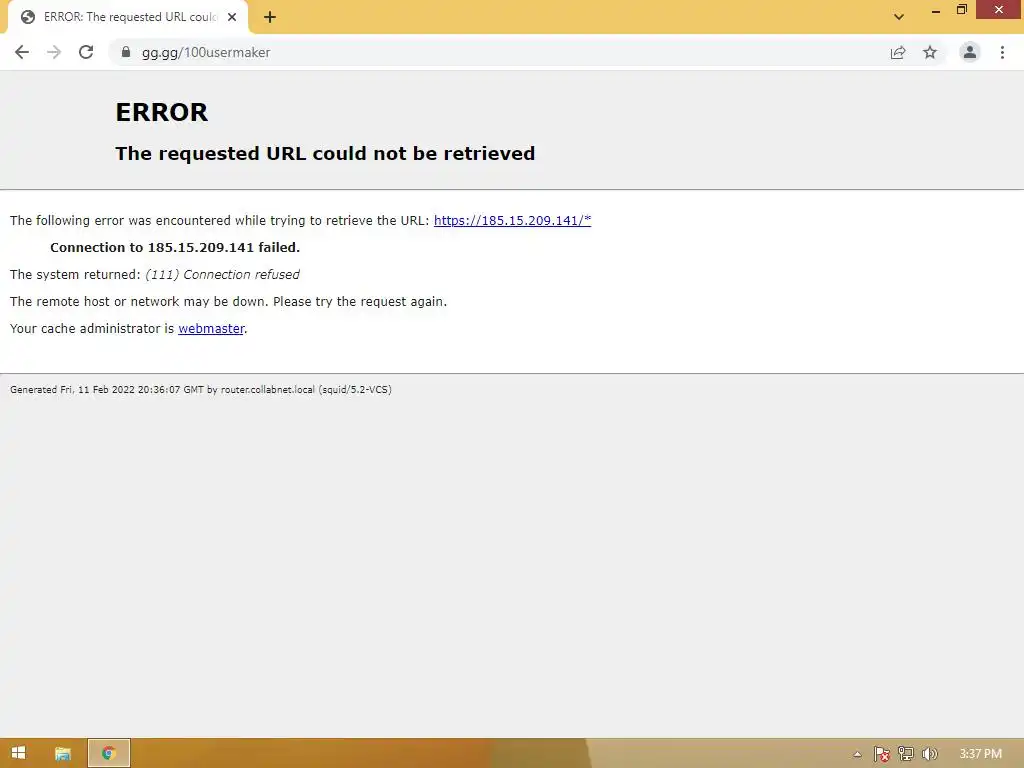
Task: Click the webmaster link
Action: coord(211,328)
